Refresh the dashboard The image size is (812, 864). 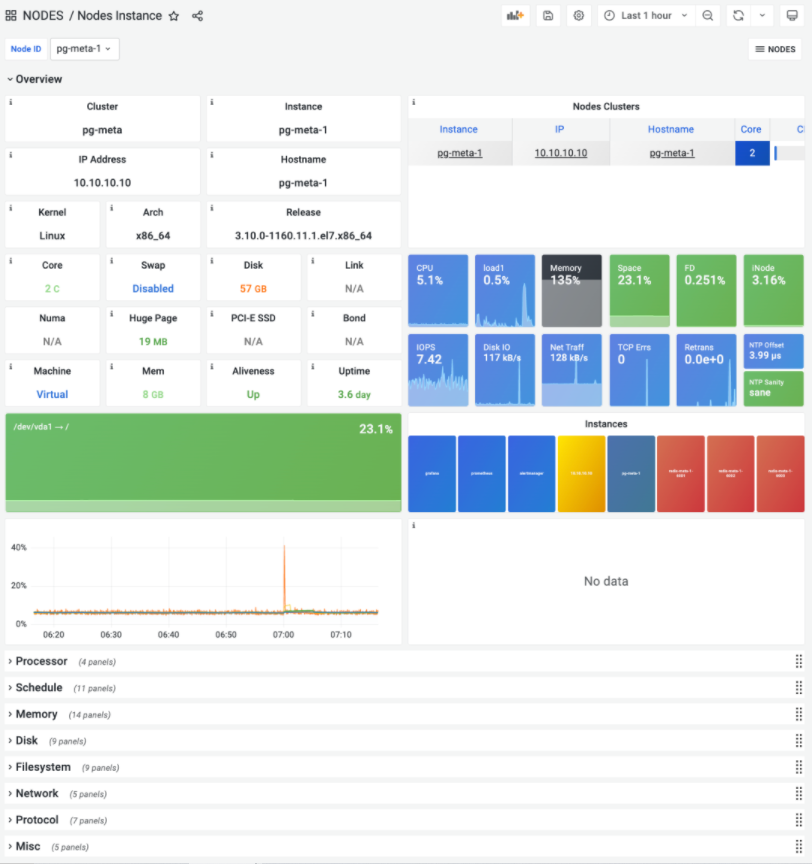click(x=738, y=15)
